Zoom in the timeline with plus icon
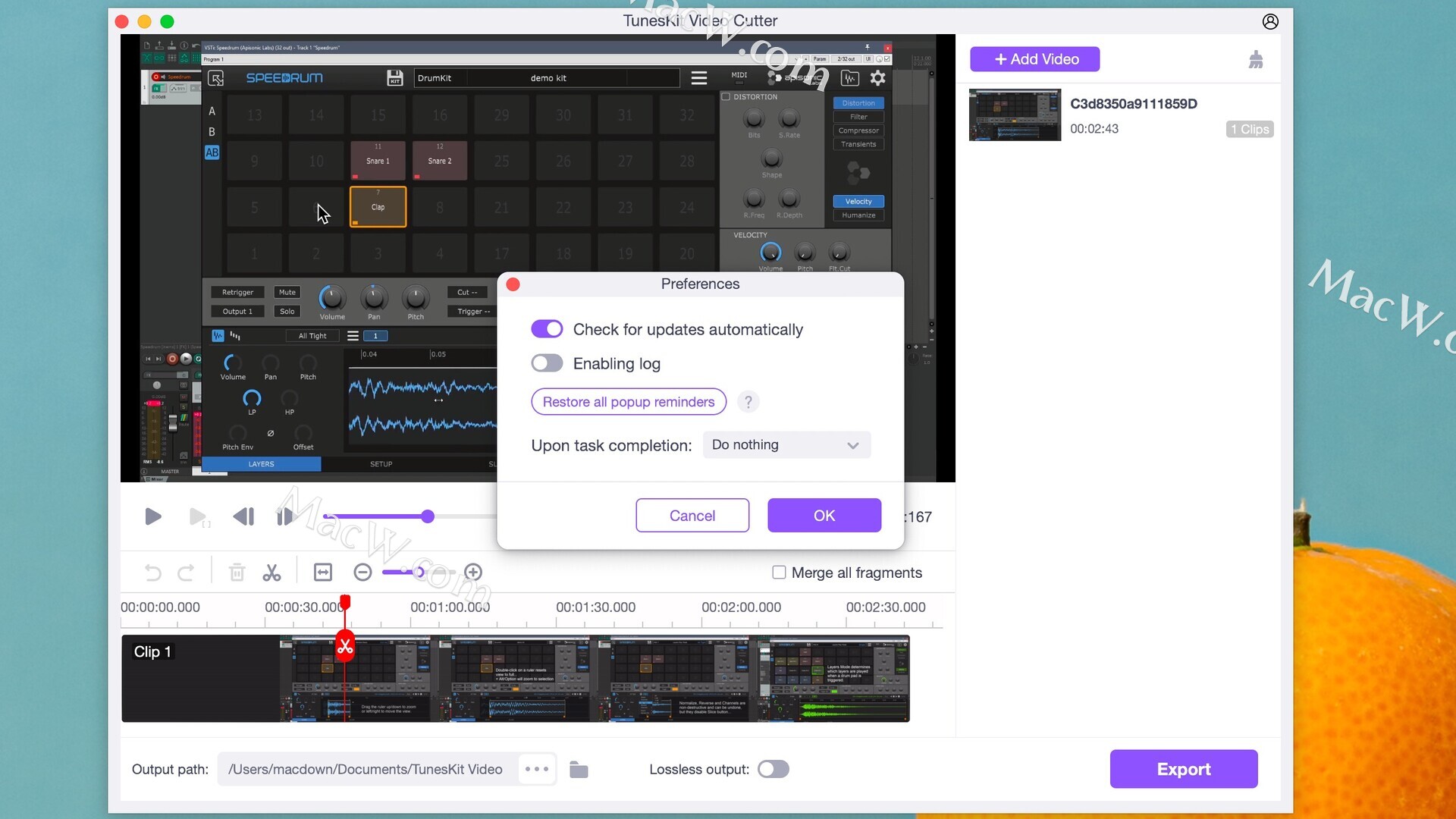 (x=473, y=573)
